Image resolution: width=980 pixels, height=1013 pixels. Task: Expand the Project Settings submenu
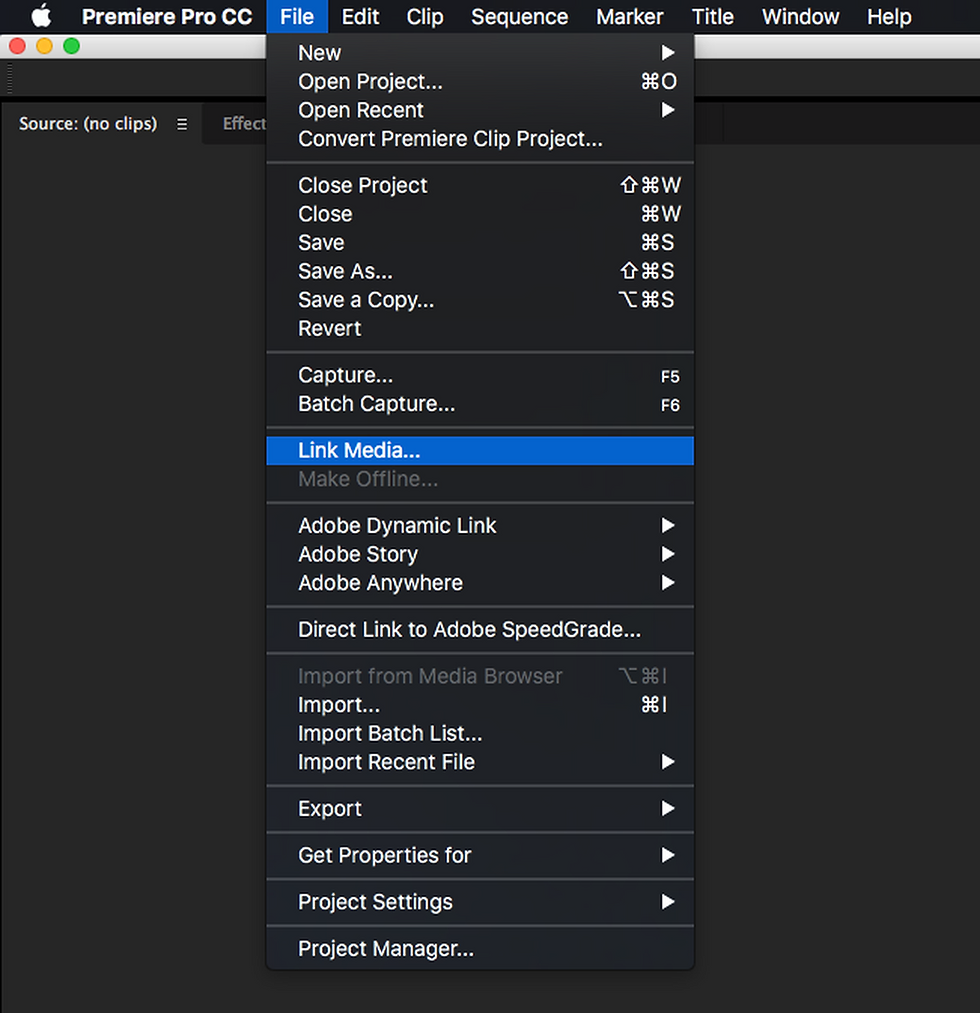coord(480,901)
